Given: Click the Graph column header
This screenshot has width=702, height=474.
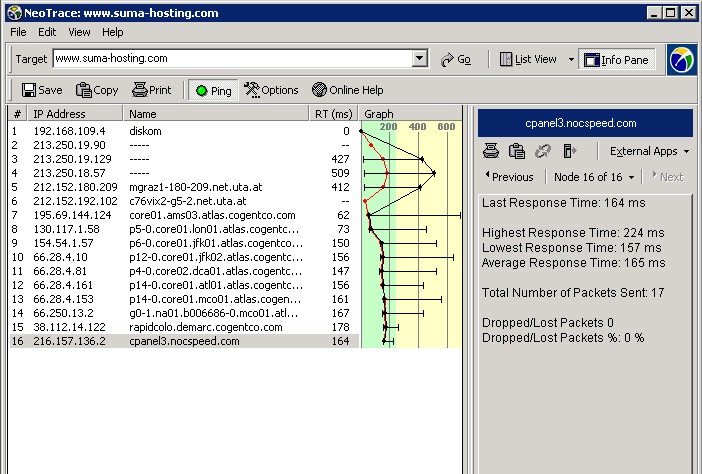Looking at the screenshot, I should click(x=411, y=114).
